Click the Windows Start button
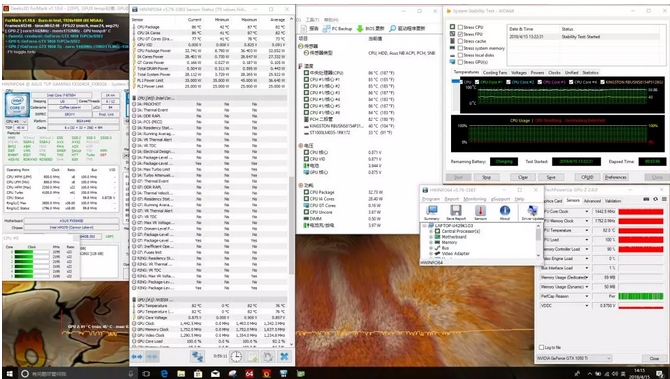The height and width of the screenshot is (379, 670). pos(9,373)
